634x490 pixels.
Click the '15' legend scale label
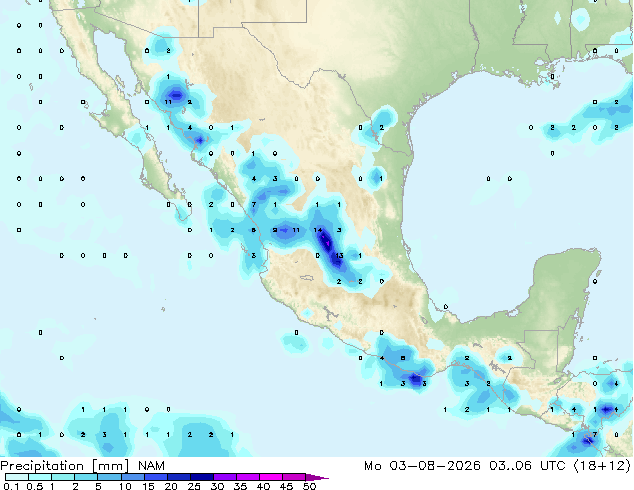148,486
